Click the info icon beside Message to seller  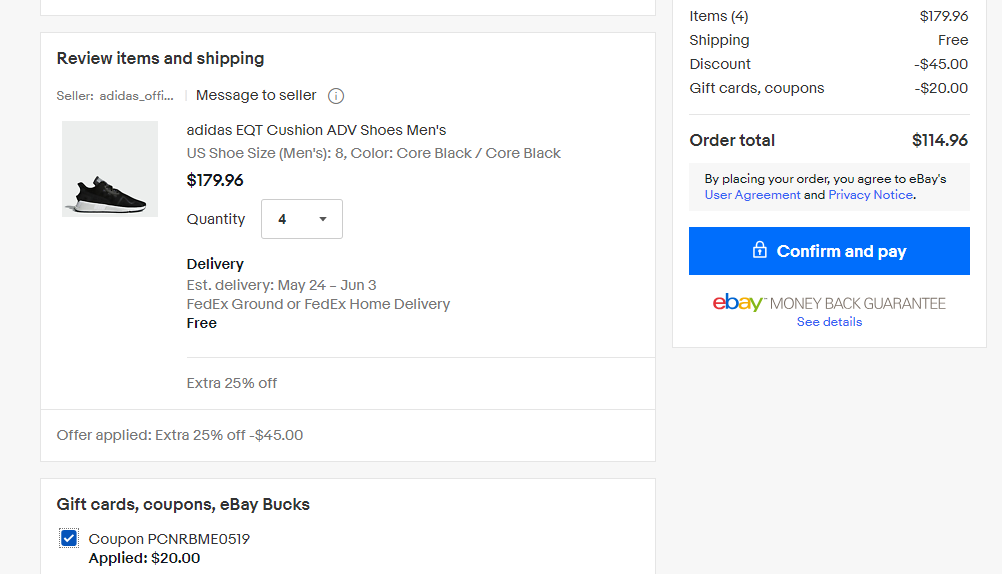335,96
